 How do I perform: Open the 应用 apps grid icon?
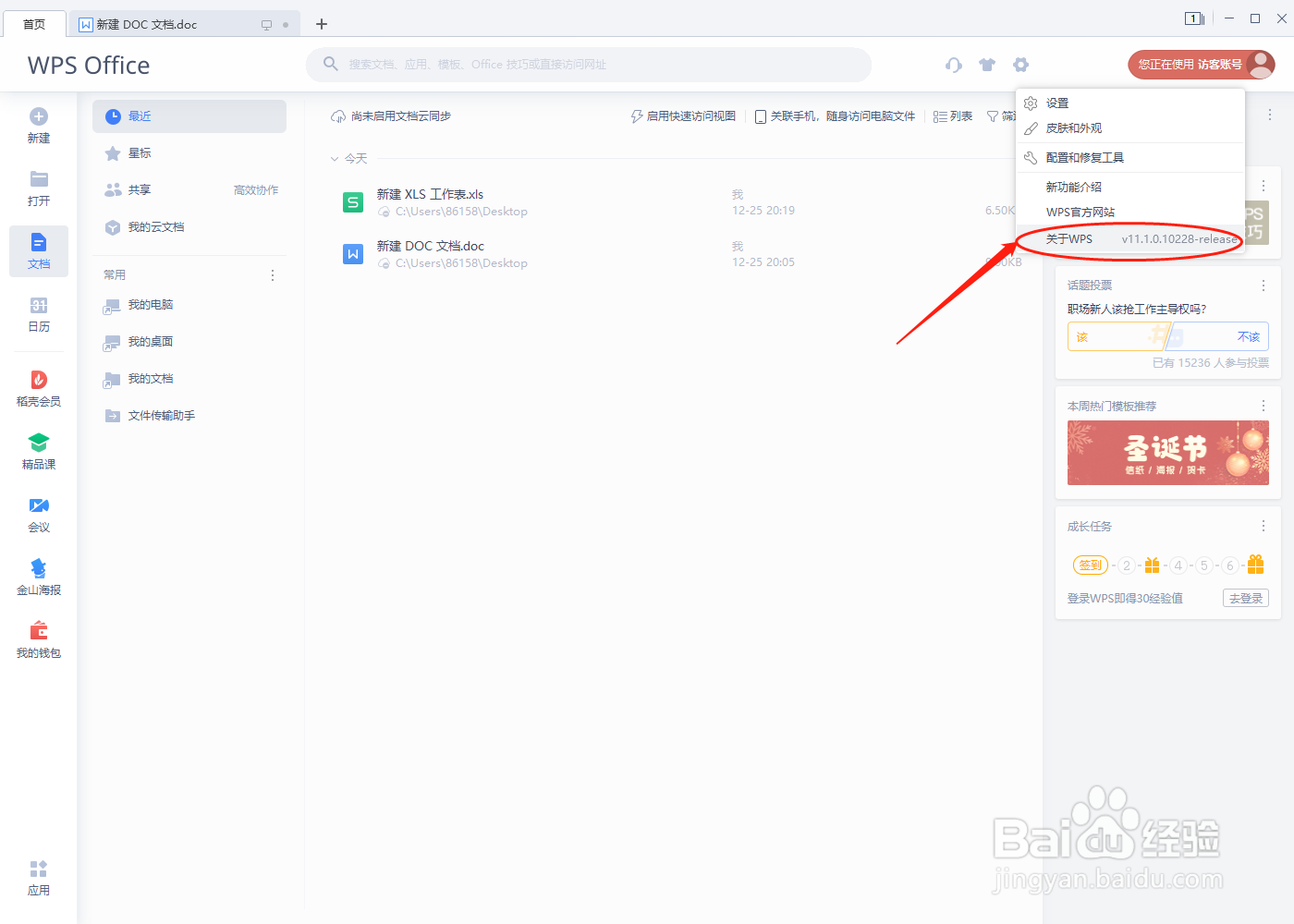(39, 869)
